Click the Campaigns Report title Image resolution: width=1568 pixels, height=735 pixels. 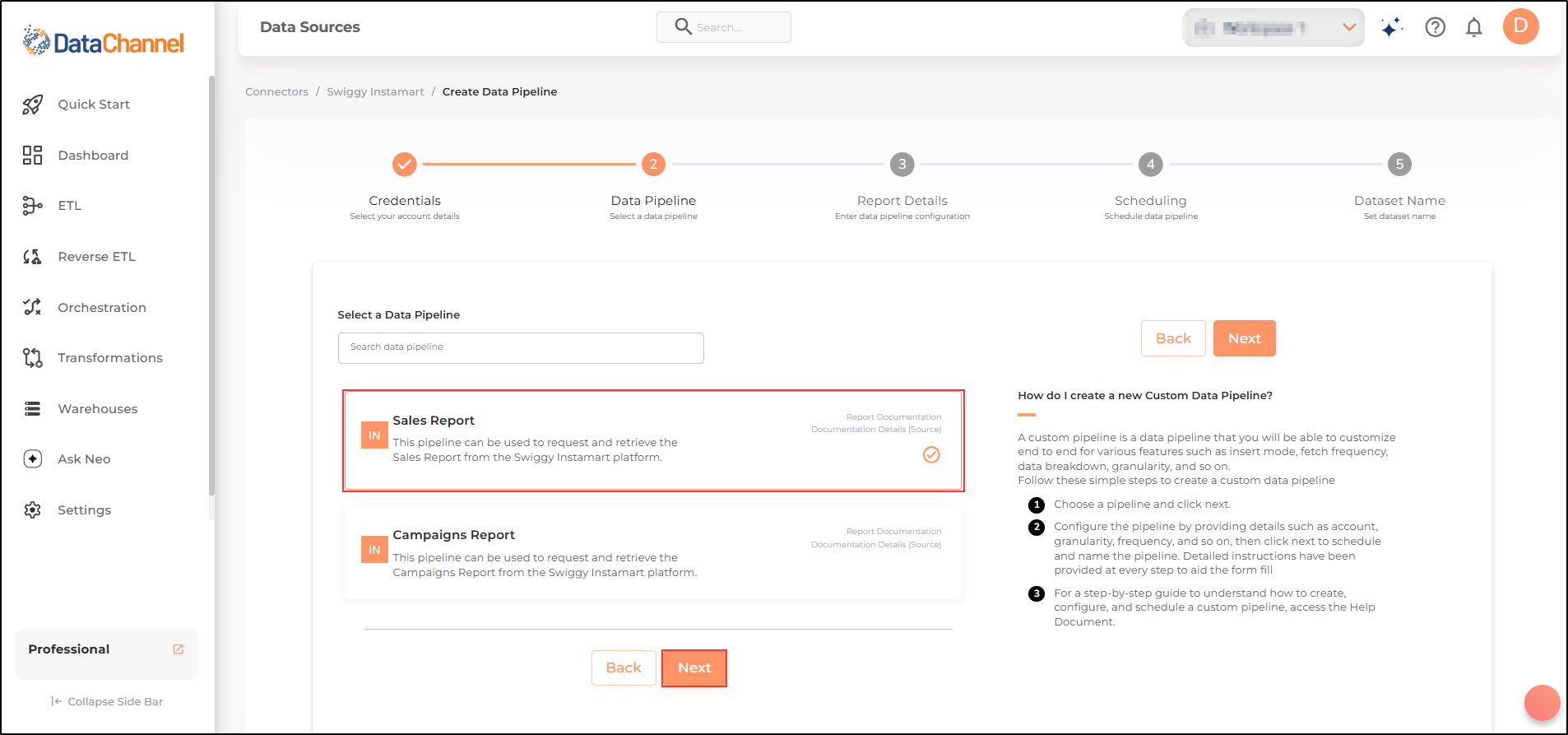(x=454, y=535)
